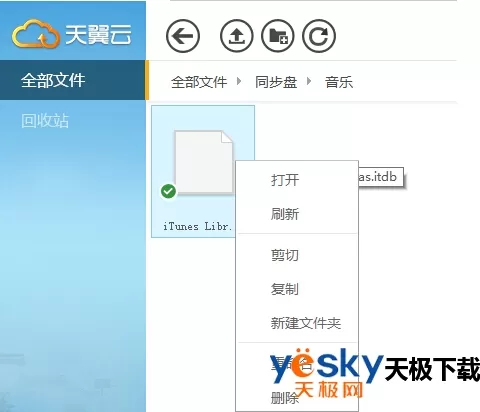Click arrow after 全部文件 breadcrumb
This screenshot has height=412, width=480.
click(x=239, y=81)
